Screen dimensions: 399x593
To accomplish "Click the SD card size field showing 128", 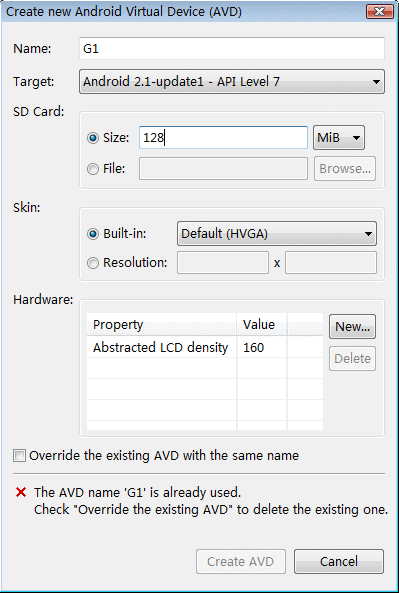I will [223, 137].
